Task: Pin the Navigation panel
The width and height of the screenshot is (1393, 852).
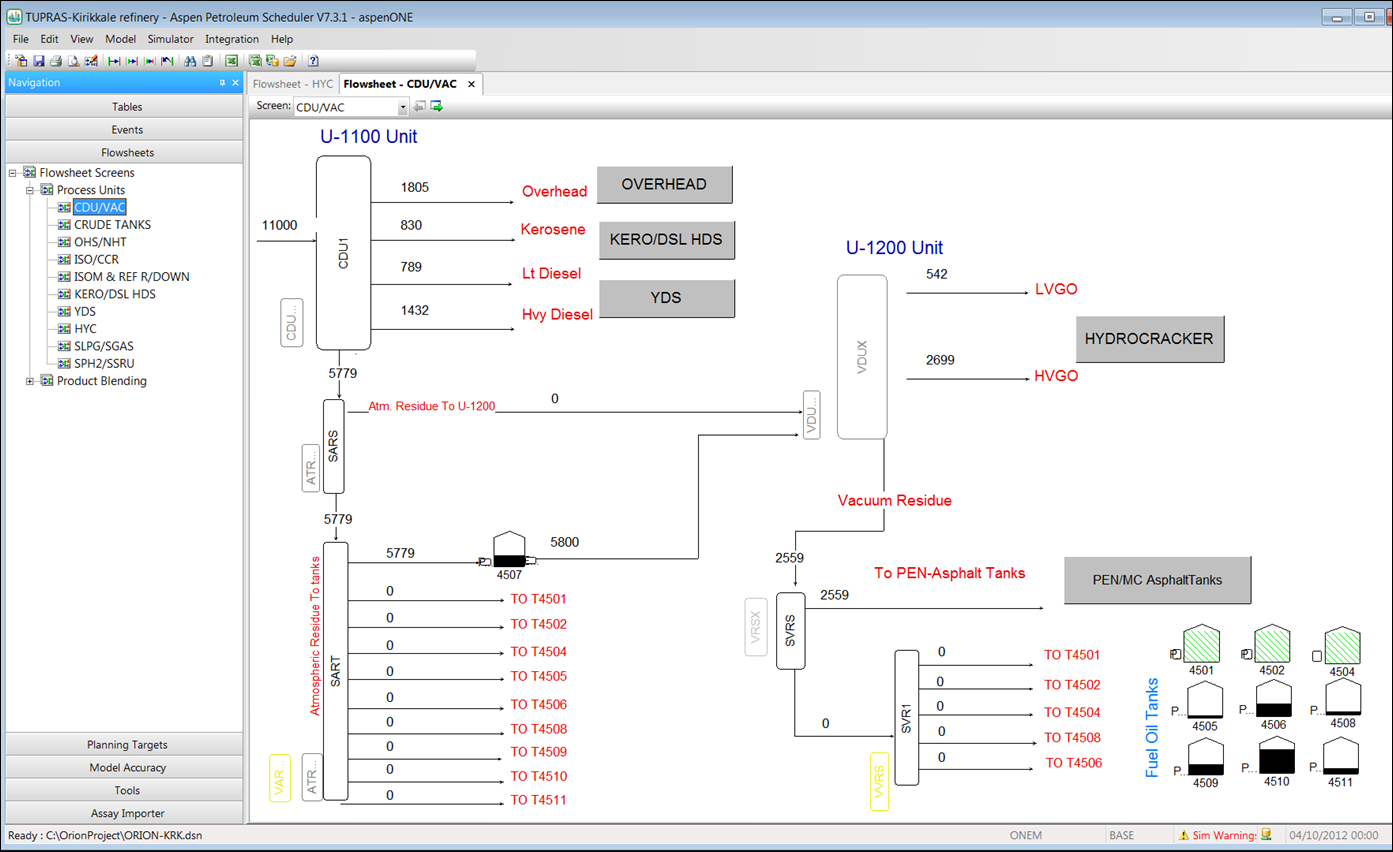Action: tap(222, 83)
